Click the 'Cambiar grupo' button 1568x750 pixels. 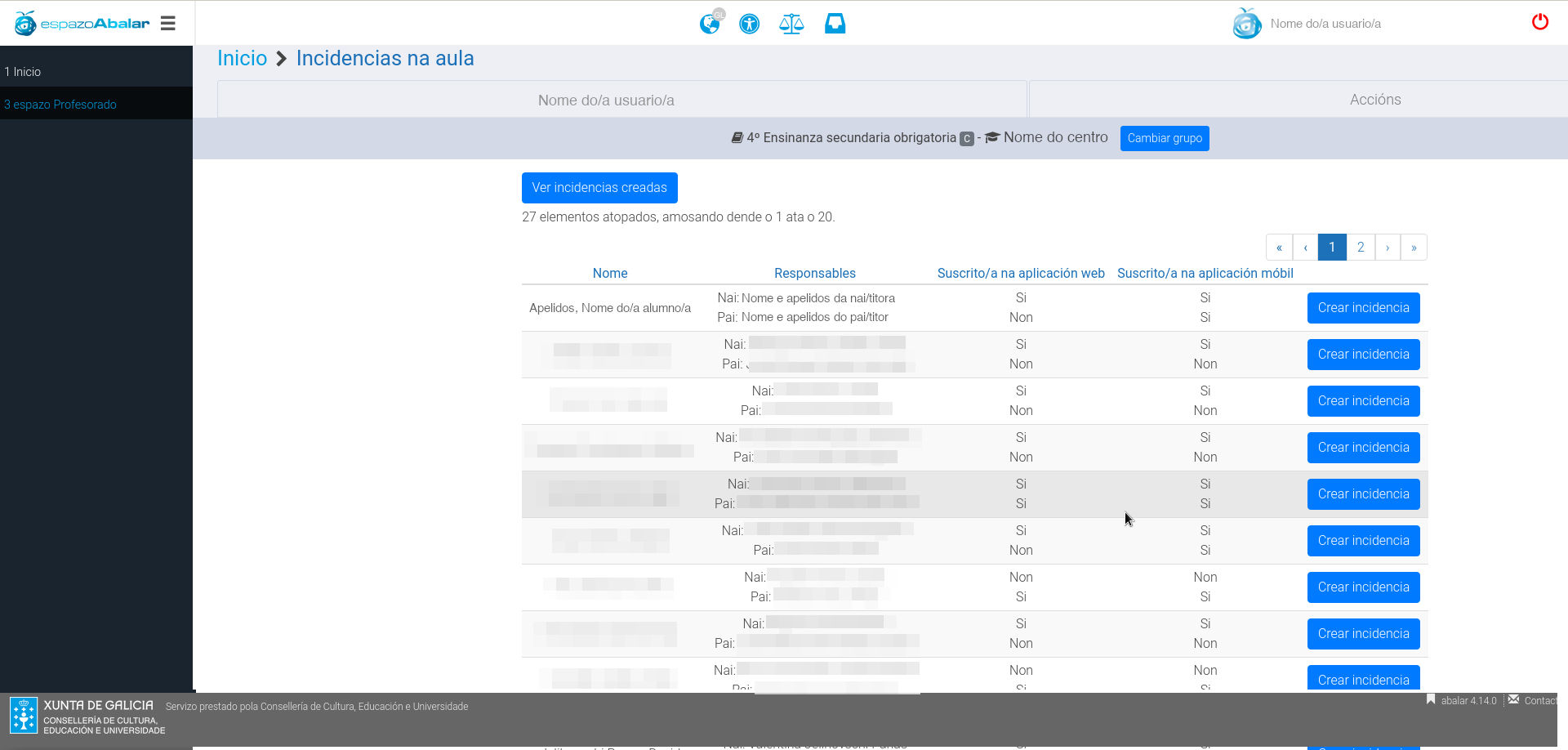click(x=1165, y=138)
